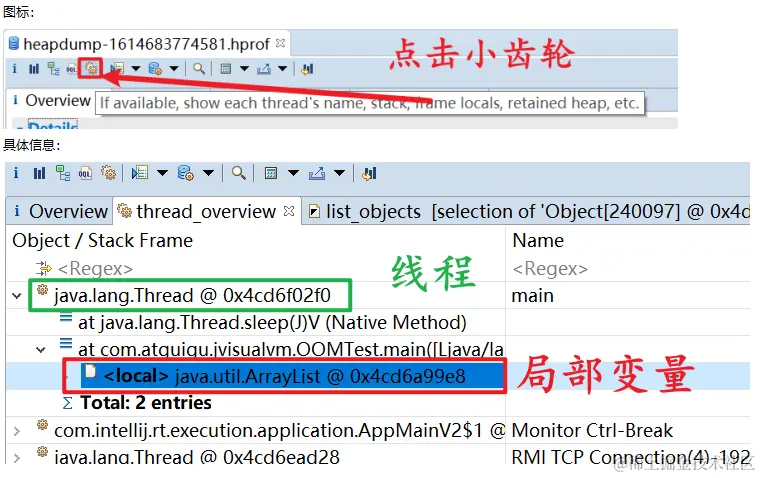Run reports icon in toolbar above thread_overview tab

pyautogui.click(x=140, y=173)
